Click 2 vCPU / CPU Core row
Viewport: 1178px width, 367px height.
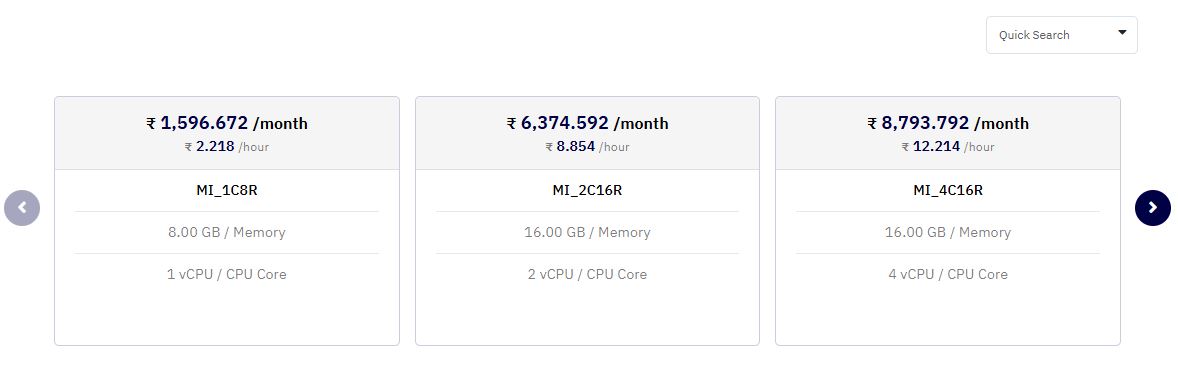click(x=587, y=275)
